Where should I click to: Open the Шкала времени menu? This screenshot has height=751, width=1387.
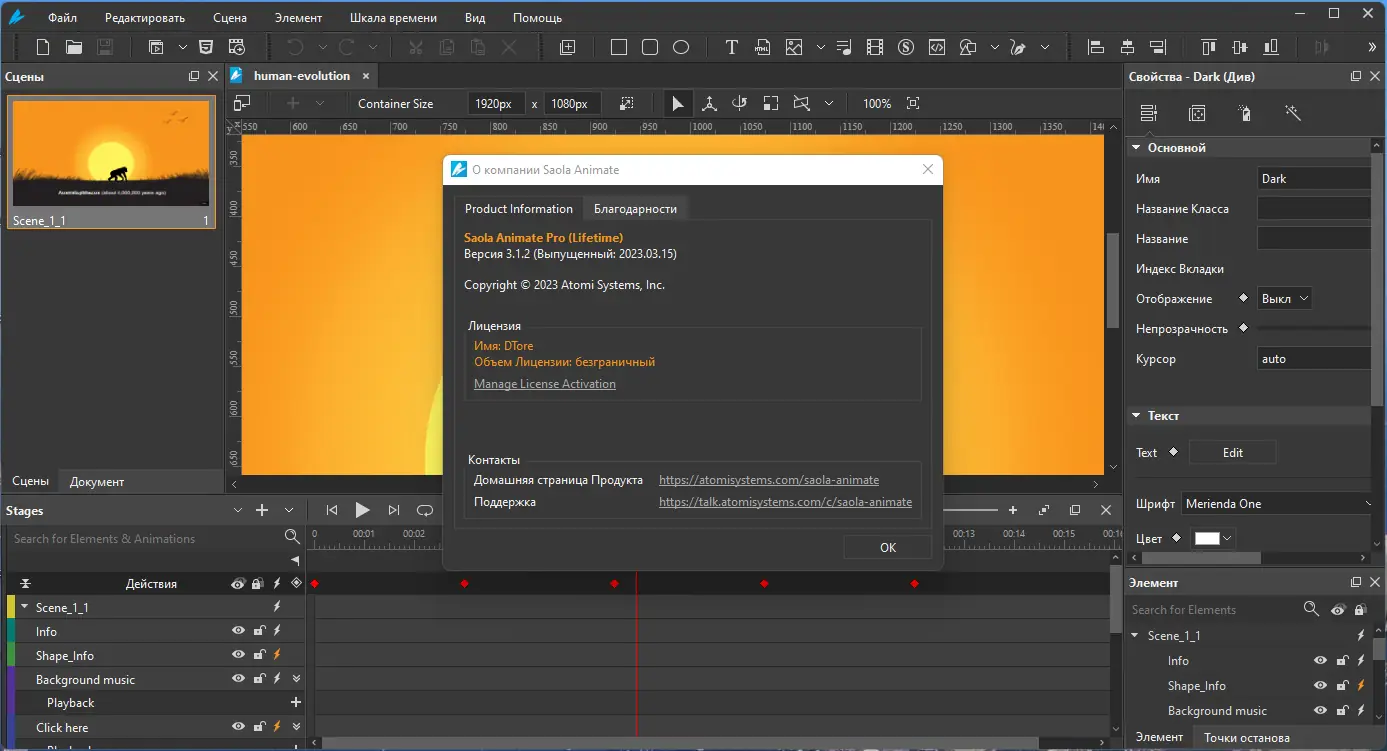coord(393,18)
